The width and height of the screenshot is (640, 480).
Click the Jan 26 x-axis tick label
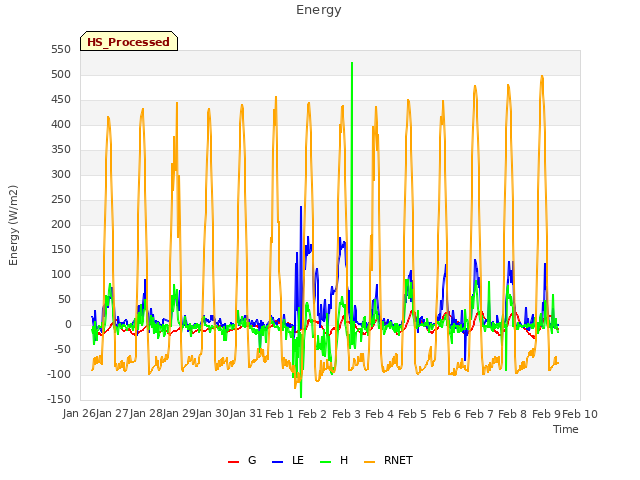[x=79, y=413]
